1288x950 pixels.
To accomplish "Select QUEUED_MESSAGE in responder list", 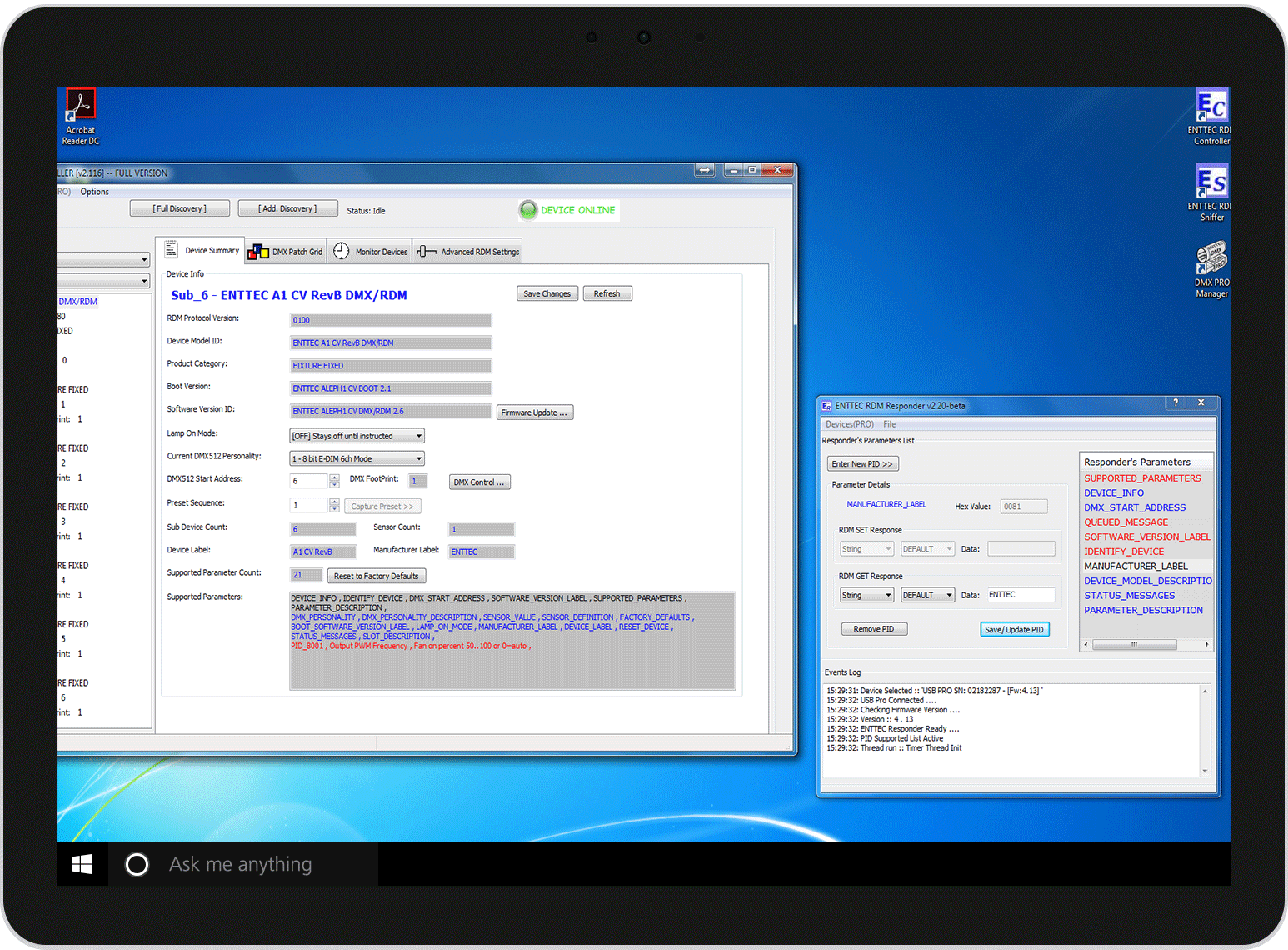I will 1126,522.
